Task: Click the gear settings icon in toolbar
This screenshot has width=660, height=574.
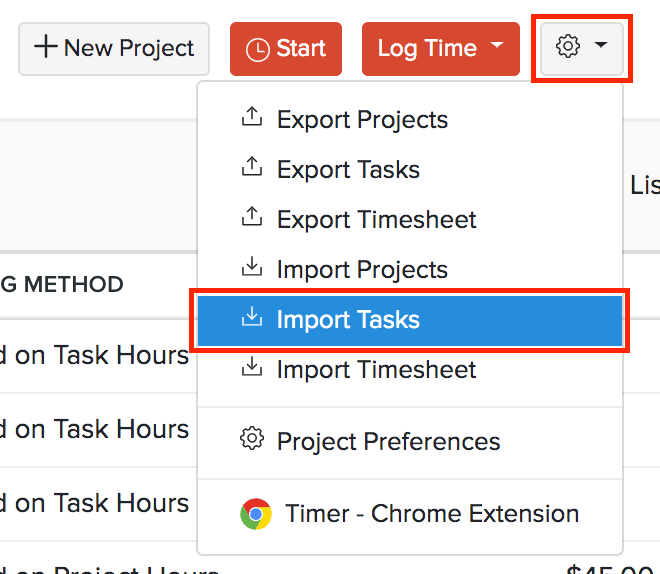Action: tap(568, 47)
